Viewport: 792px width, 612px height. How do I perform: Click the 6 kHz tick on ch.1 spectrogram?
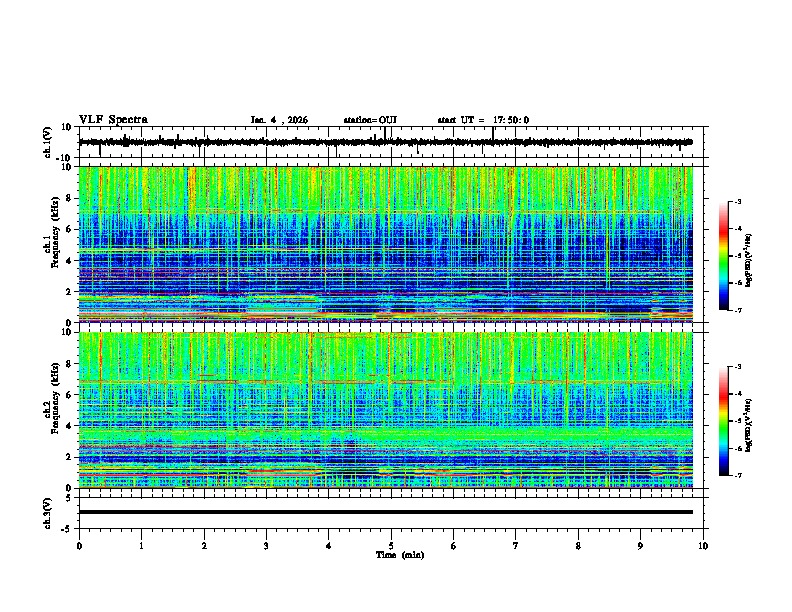[69, 230]
